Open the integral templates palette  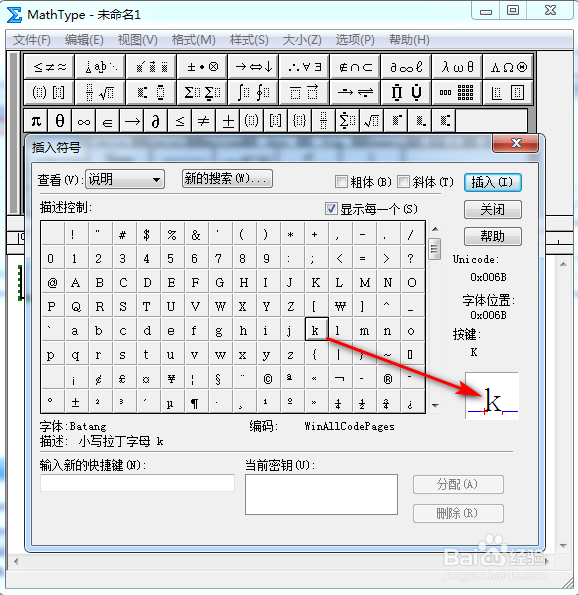click(253, 92)
